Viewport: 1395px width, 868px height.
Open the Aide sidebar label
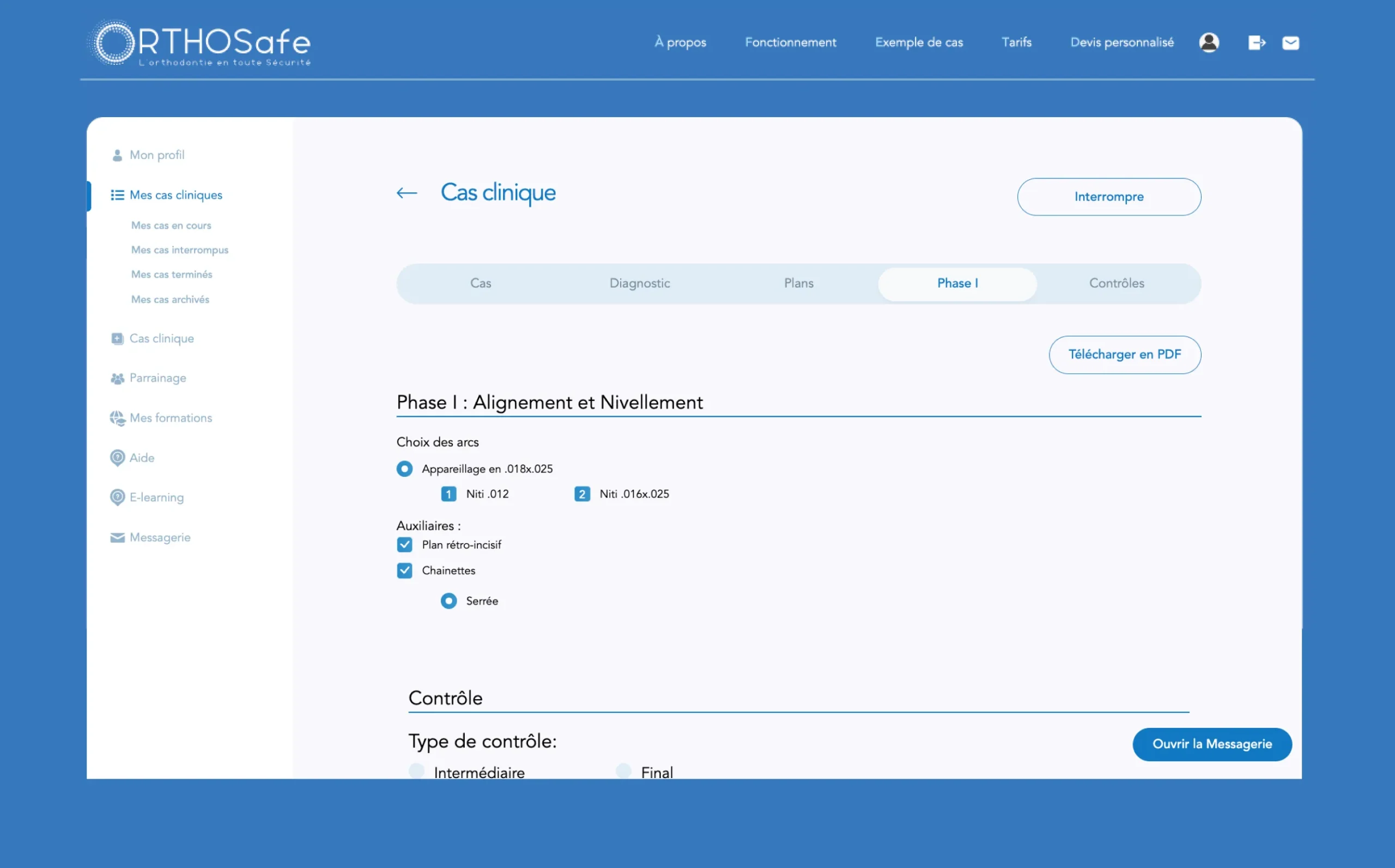[x=142, y=458]
